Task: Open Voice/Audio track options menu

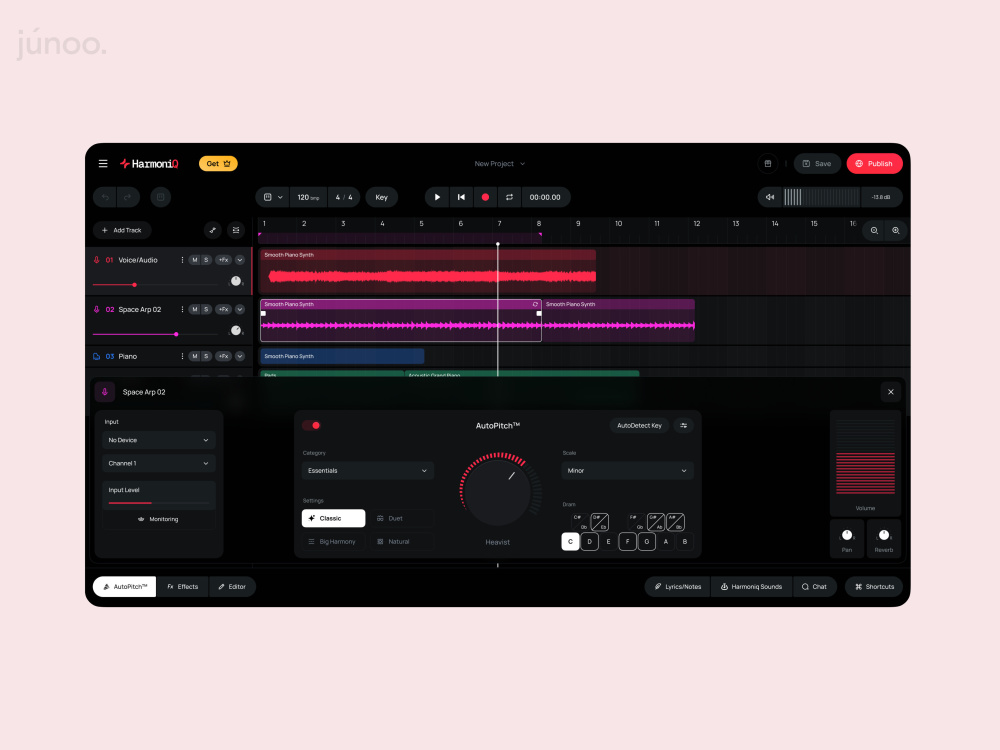Action: [182, 260]
